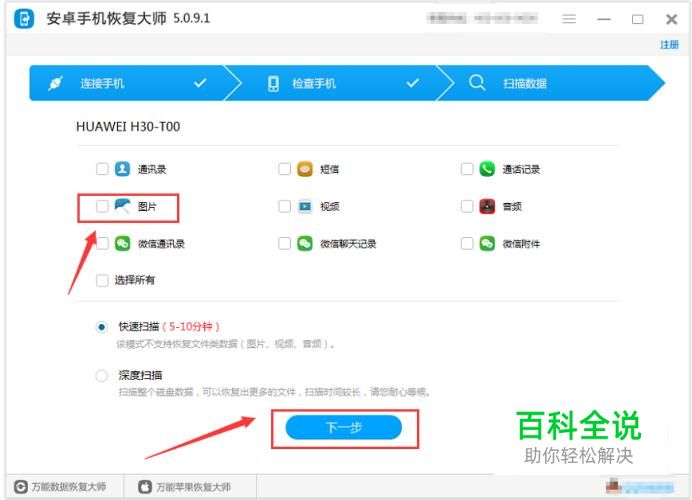Click the 深度扫描 label text
This screenshot has height=500, width=692.
tap(140, 376)
